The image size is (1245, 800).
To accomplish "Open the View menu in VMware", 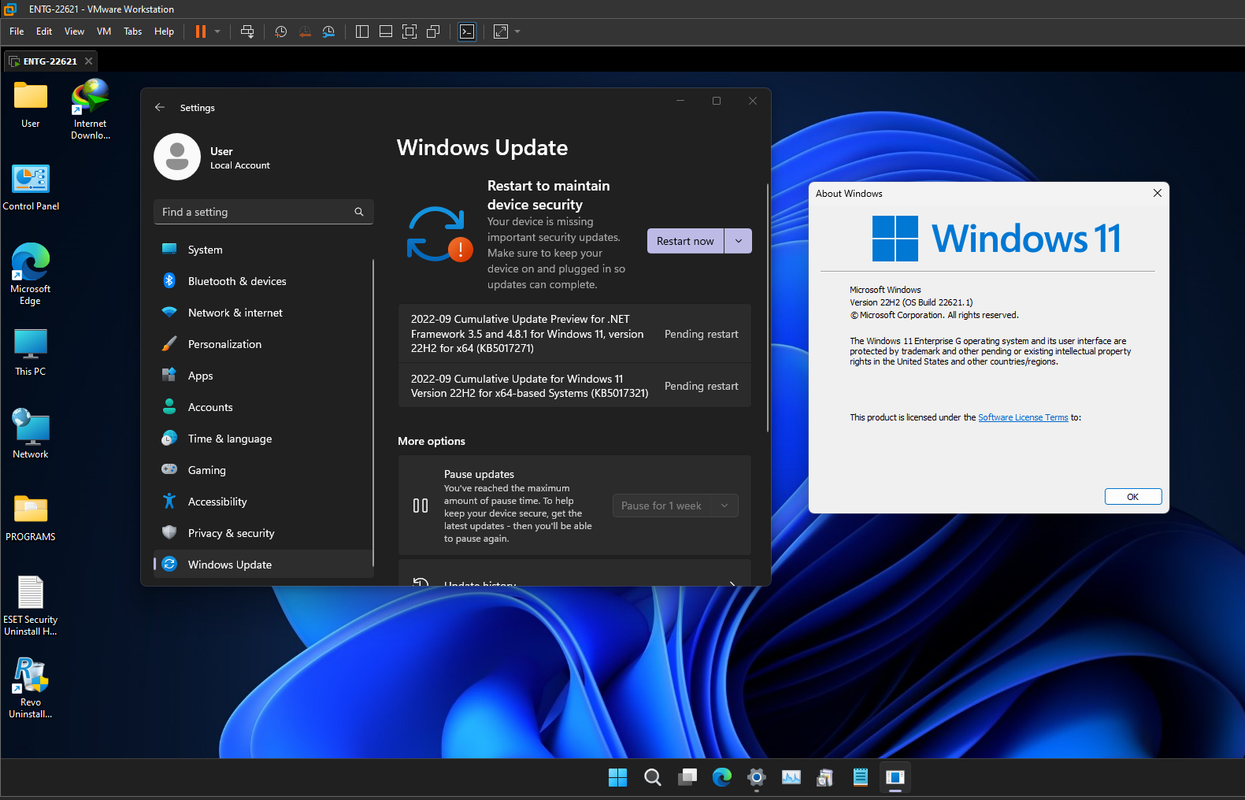I will pyautogui.click(x=74, y=31).
